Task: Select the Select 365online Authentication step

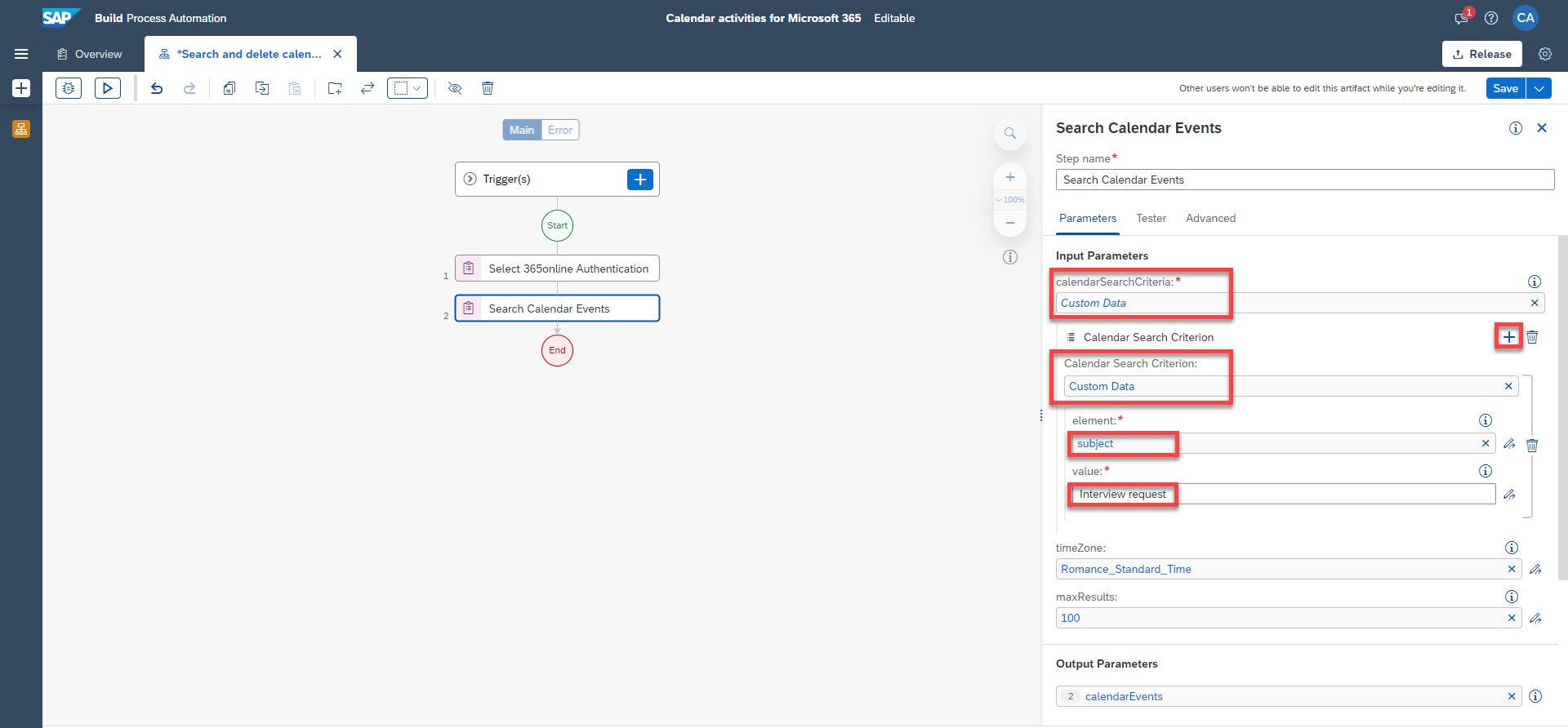Action: point(557,269)
